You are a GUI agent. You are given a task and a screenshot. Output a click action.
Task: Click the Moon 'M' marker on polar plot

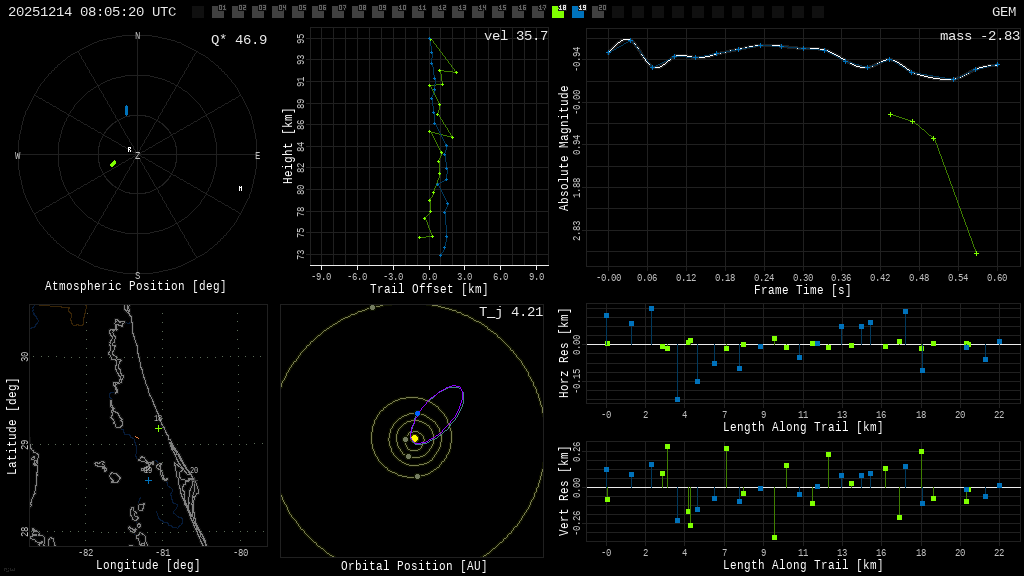[240, 188]
